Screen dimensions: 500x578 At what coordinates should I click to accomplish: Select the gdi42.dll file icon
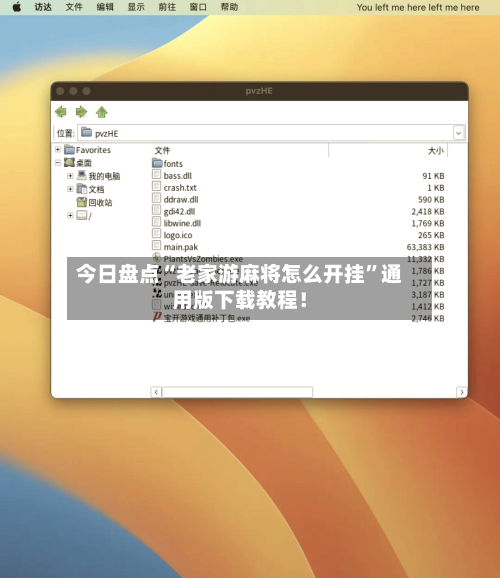(156, 210)
